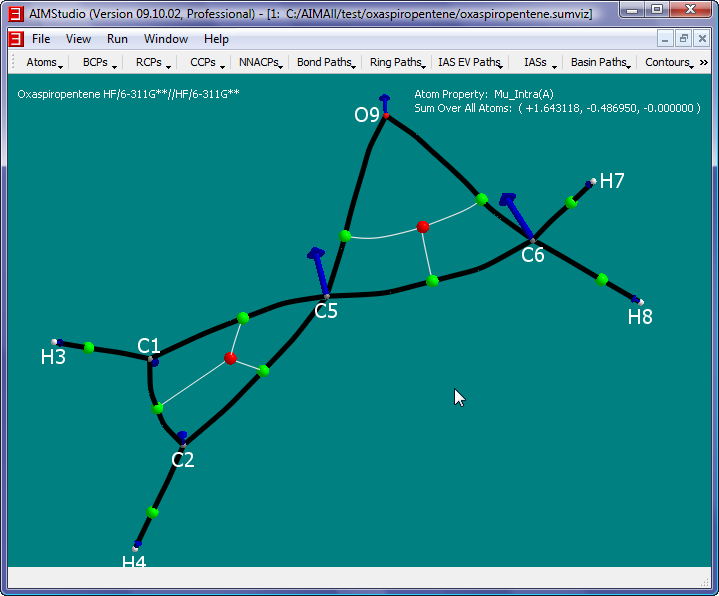Open the Atoms toolbar dropdown
Viewport: 719px width, 596px height.
(44, 62)
